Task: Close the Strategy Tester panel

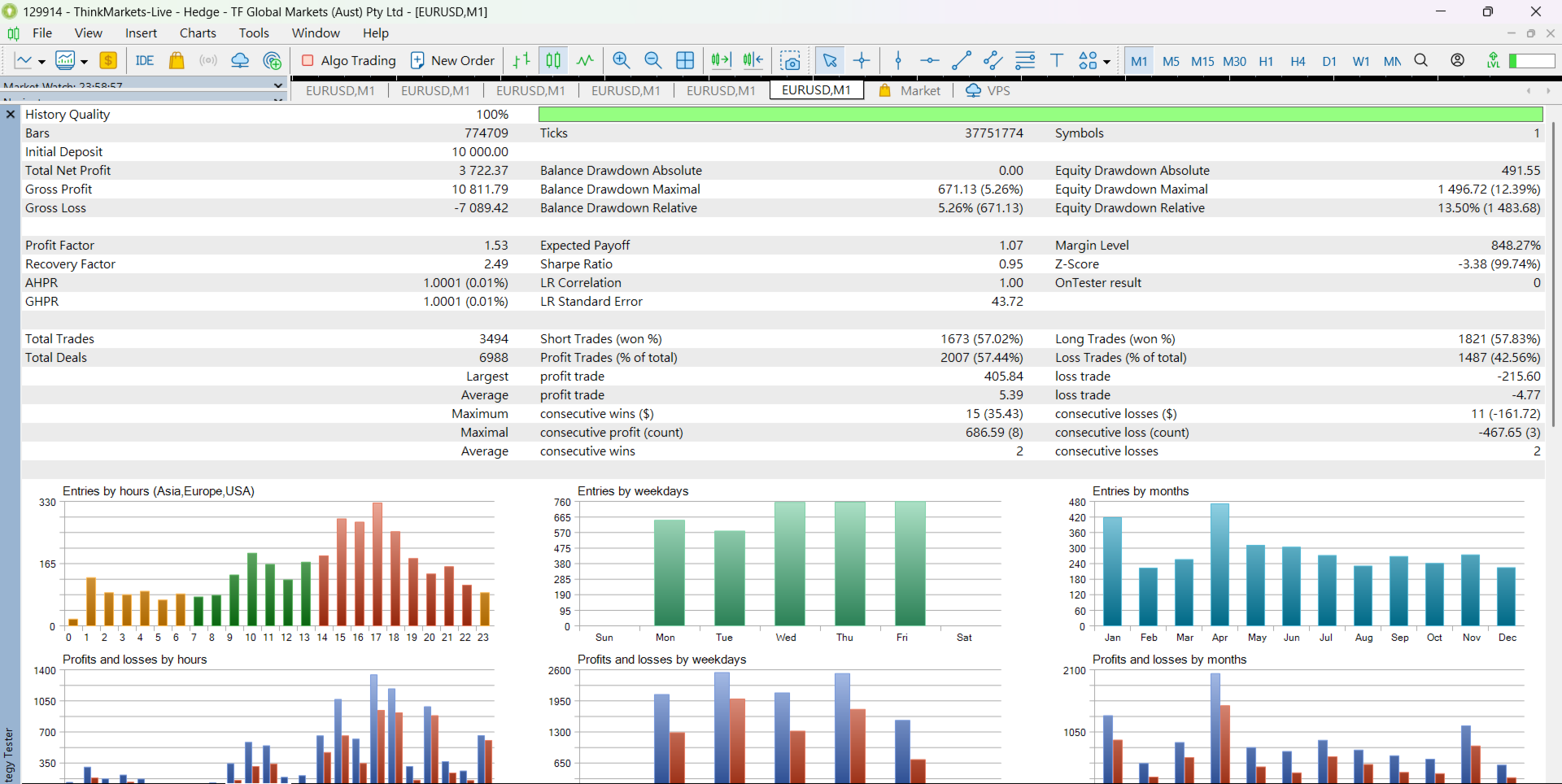Action: pos(11,115)
